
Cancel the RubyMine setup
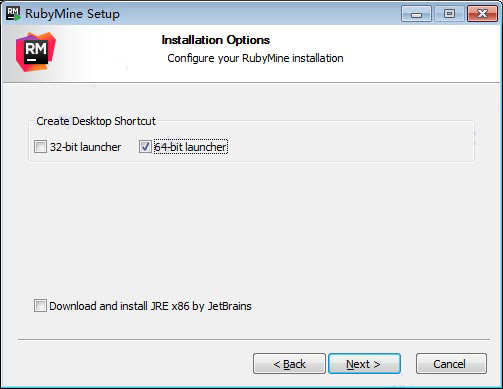451,364
